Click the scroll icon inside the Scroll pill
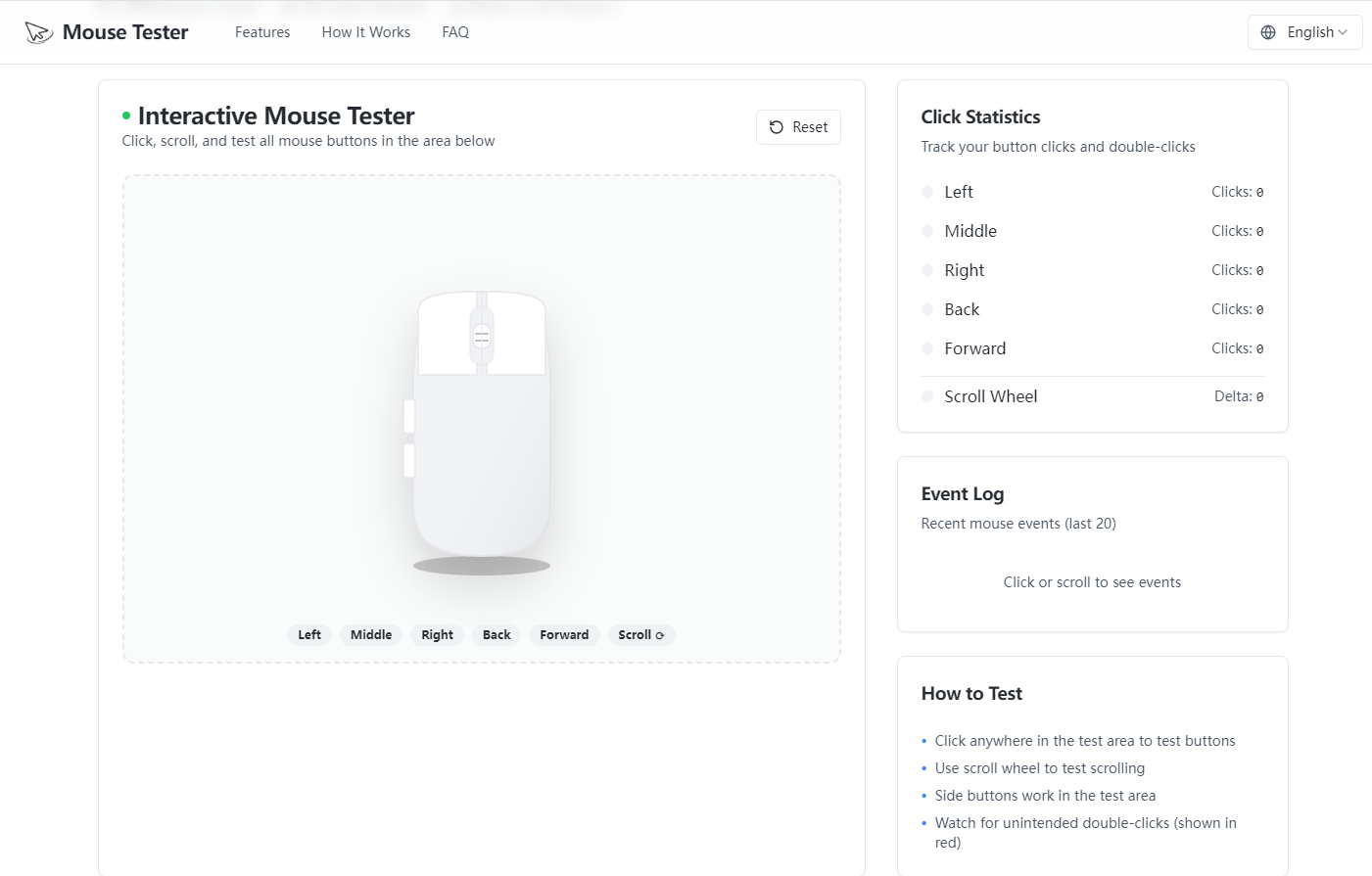Screen dimensions: 1372x876 (660, 634)
